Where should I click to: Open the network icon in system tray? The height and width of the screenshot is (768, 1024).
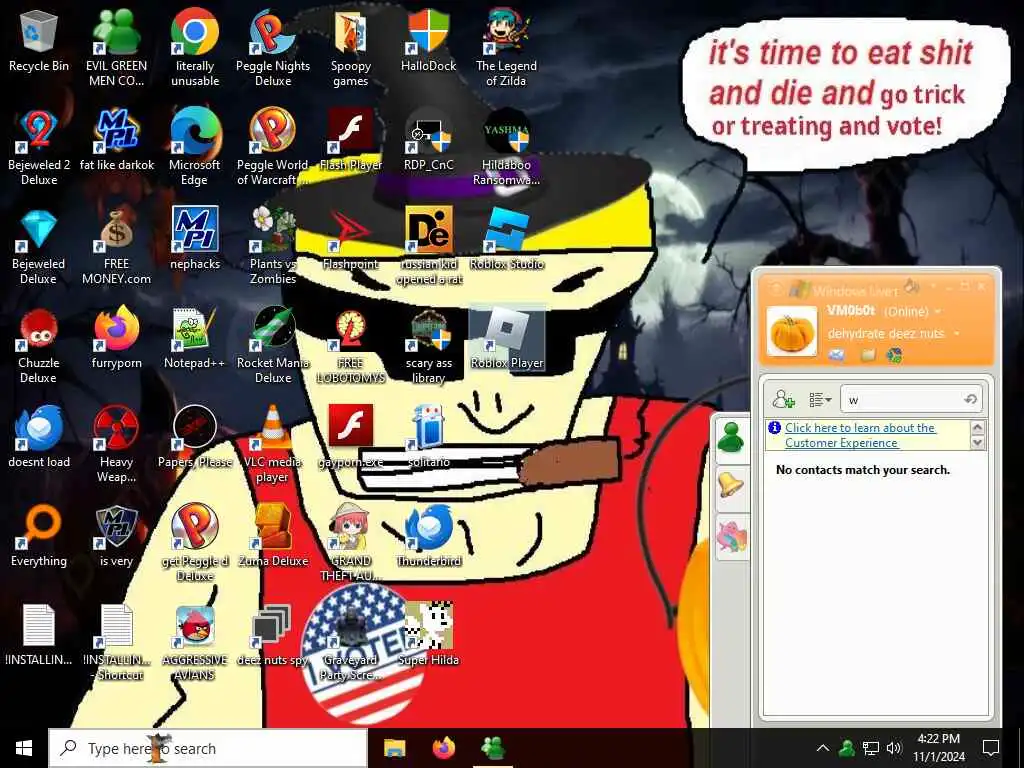871,748
